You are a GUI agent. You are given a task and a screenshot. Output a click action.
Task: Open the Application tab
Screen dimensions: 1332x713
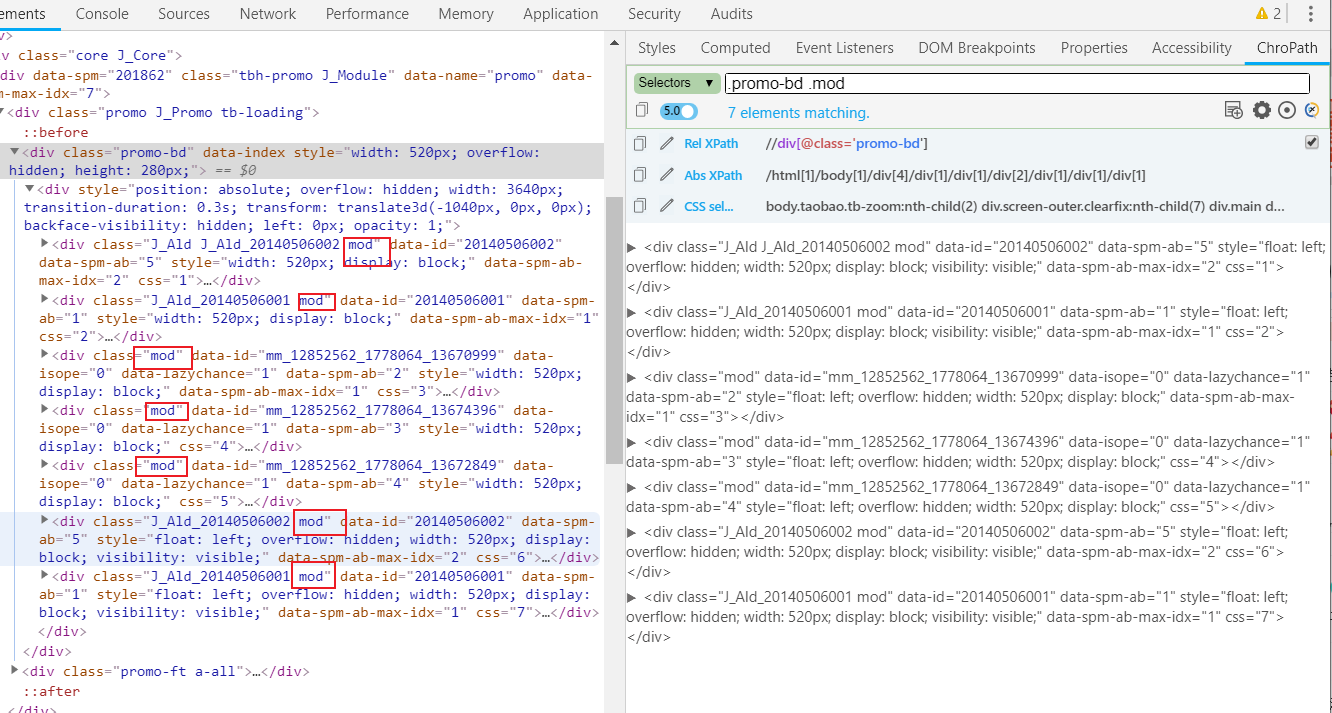tap(561, 14)
